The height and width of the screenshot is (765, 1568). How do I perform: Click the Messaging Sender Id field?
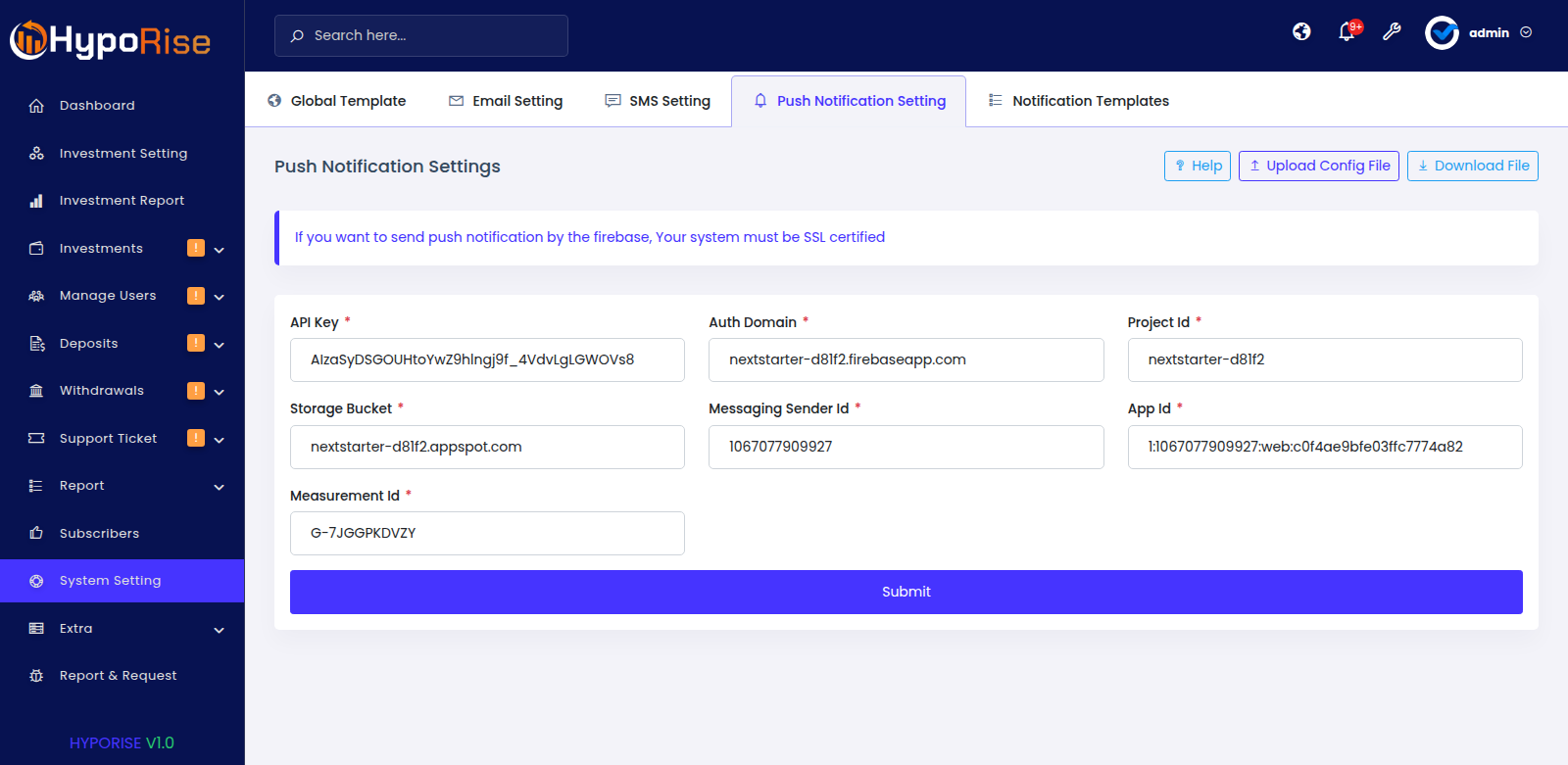click(906, 447)
